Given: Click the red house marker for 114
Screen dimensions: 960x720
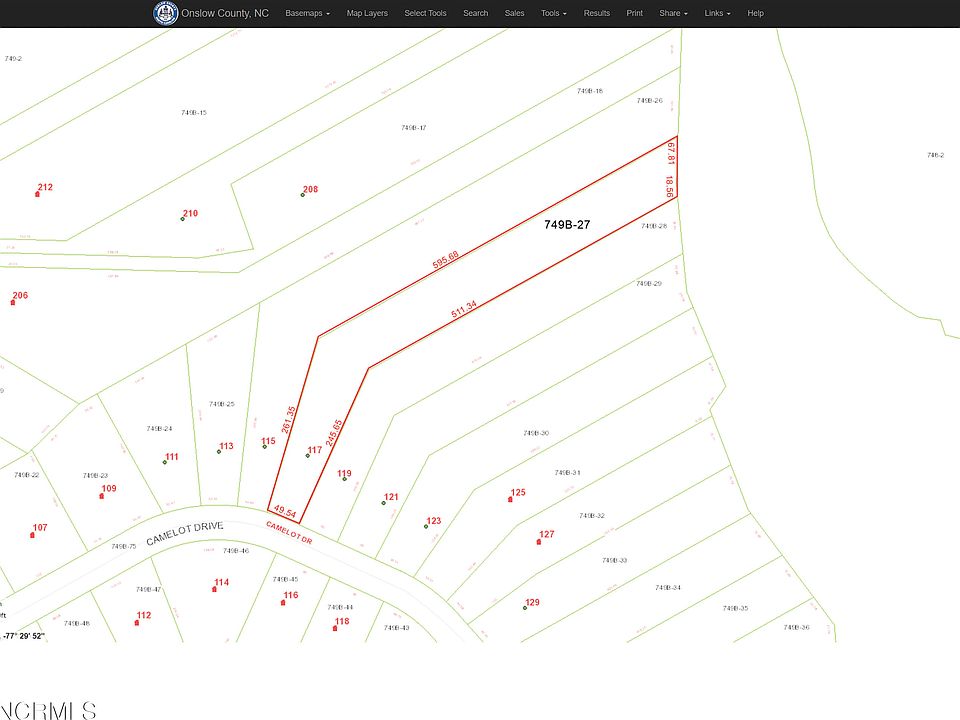Looking at the screenshot, I should coord(214,589).
